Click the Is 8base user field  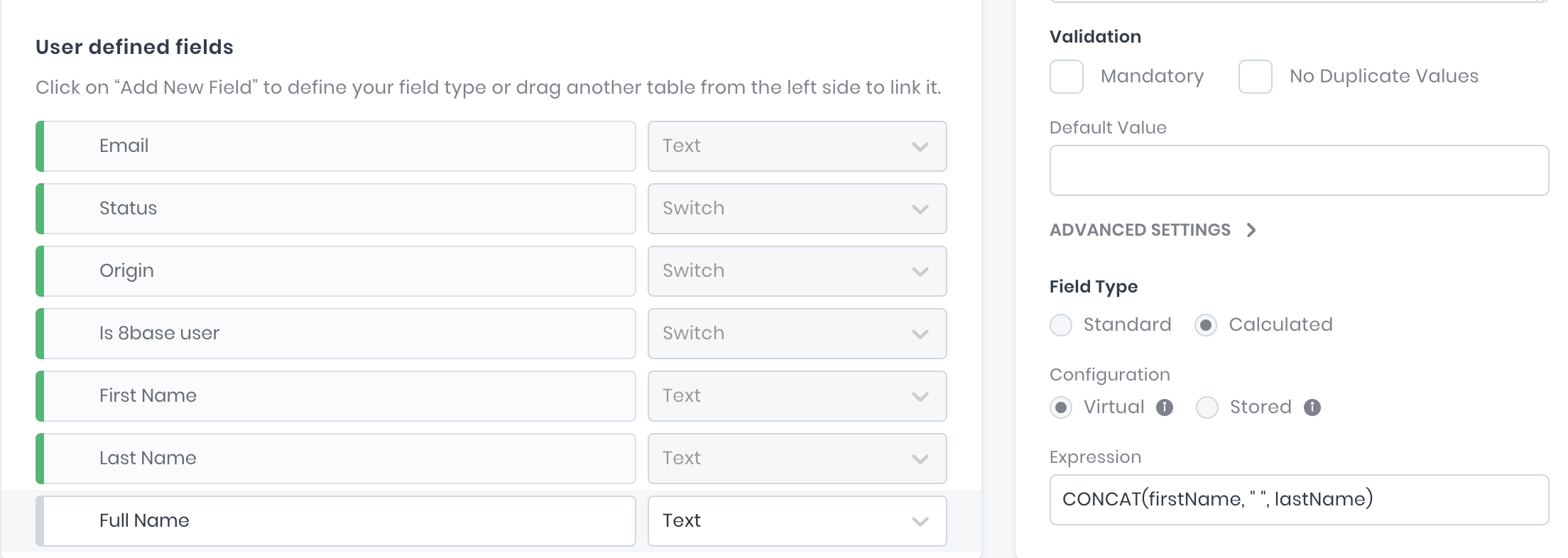[x=338, y=334]
